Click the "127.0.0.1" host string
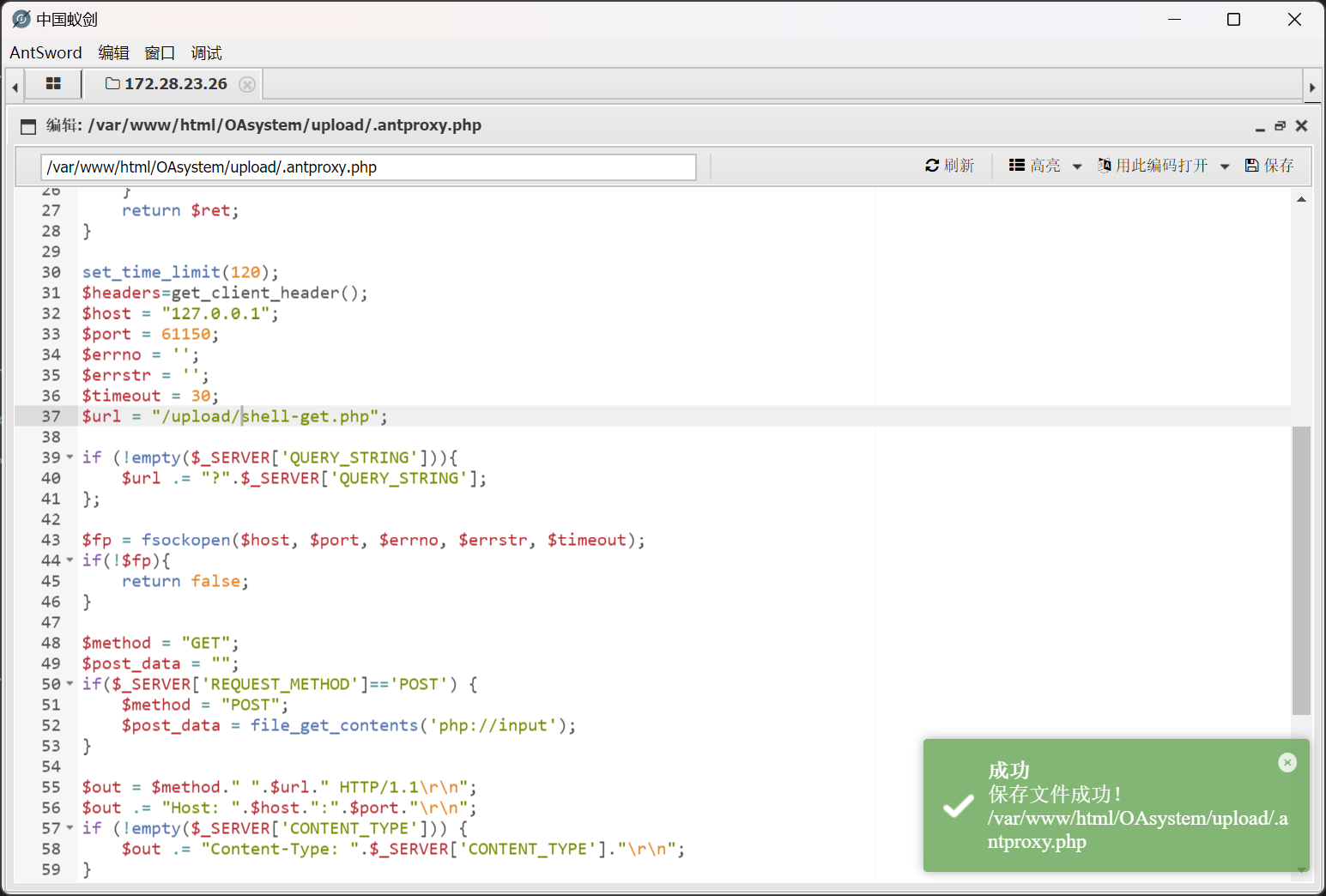The height and width of the screenshot is (896, 1326). pos(215,313)
